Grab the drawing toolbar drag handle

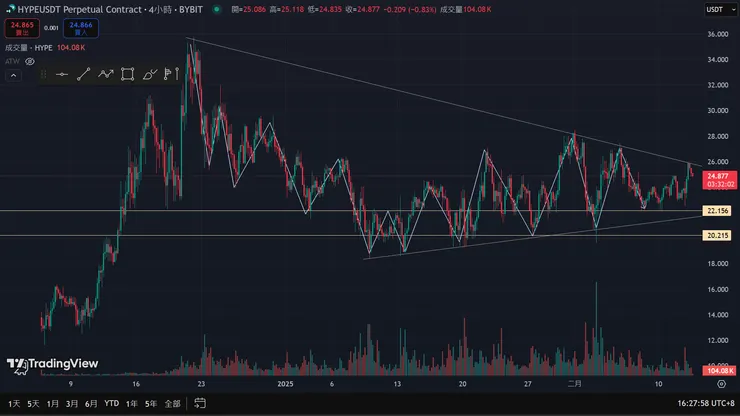(x=43, y=74)
